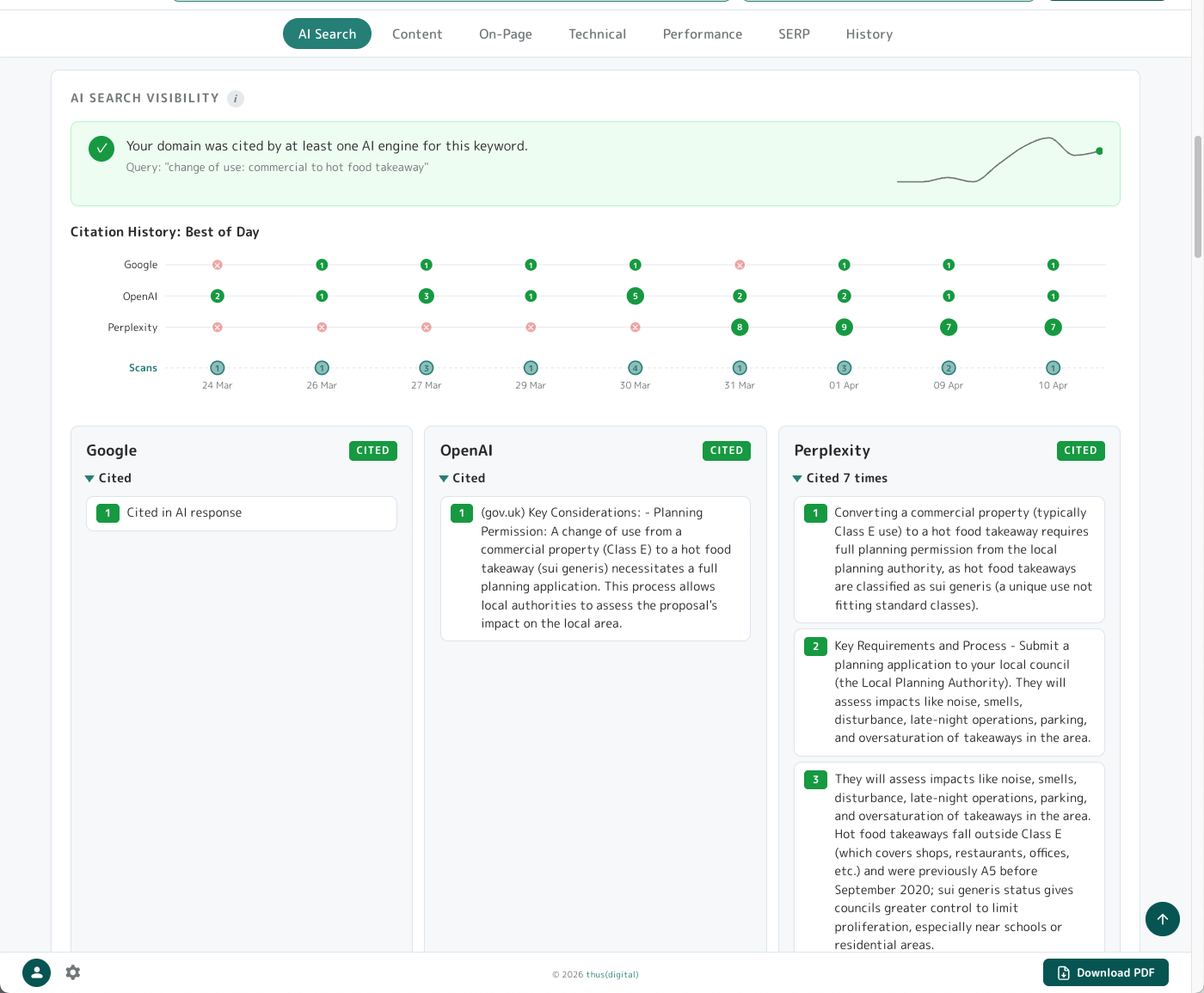The width and height of the screenshot is (1204, 993).
Task: Select the Scans marker for 30 Mar
Action: click(636, 368)
